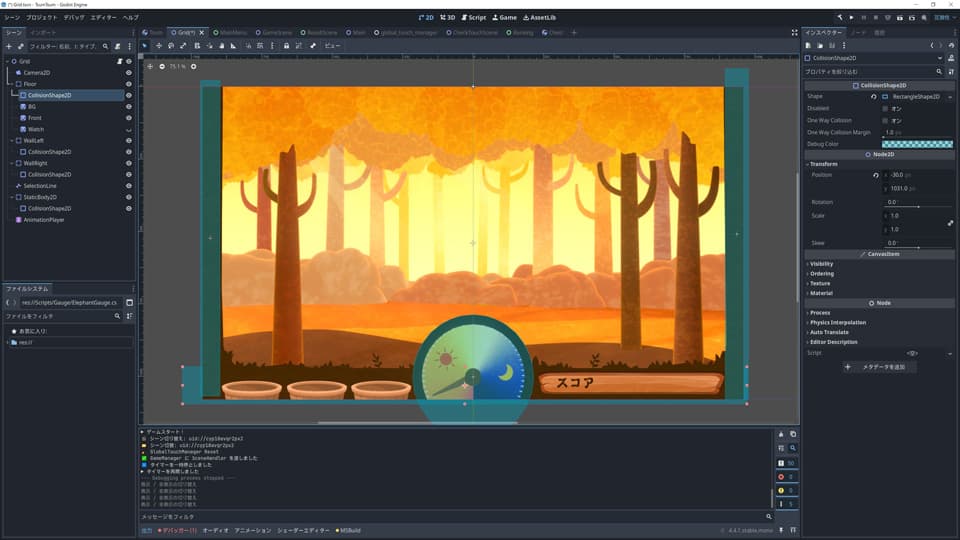Open inspector object history icon
Screen dimensions: 960x540
951,46
